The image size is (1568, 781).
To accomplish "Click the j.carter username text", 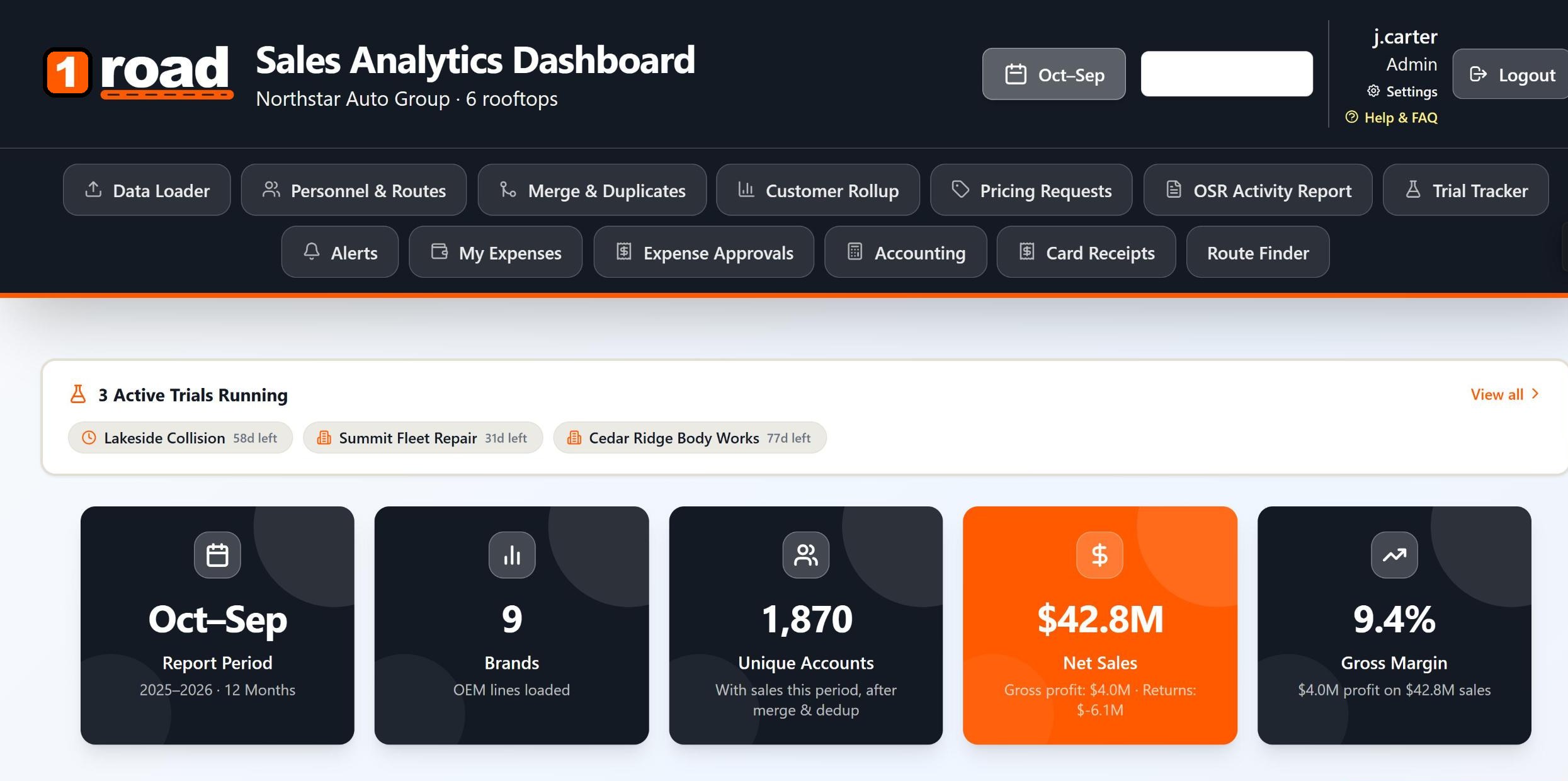I will pyautogui.click(x=1405, y=37).
